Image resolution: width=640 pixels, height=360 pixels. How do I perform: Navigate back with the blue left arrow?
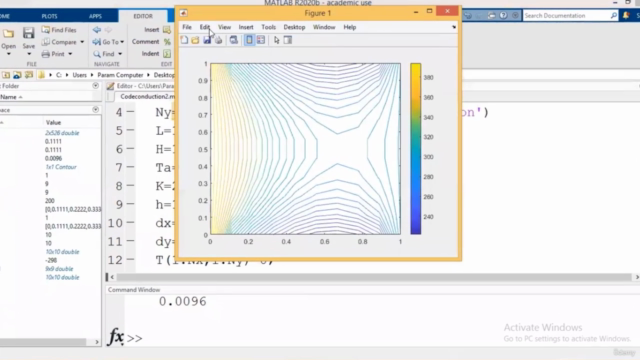[97, 30]
